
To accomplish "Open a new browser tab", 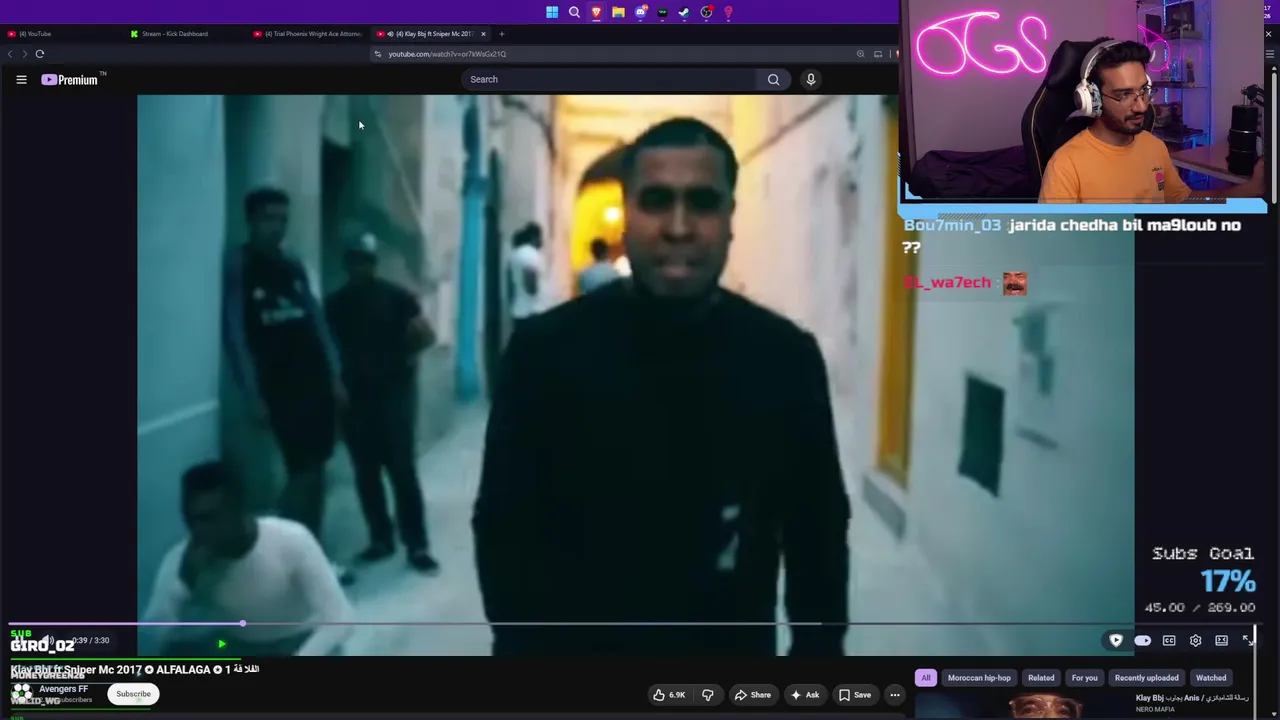I will 502,34.
